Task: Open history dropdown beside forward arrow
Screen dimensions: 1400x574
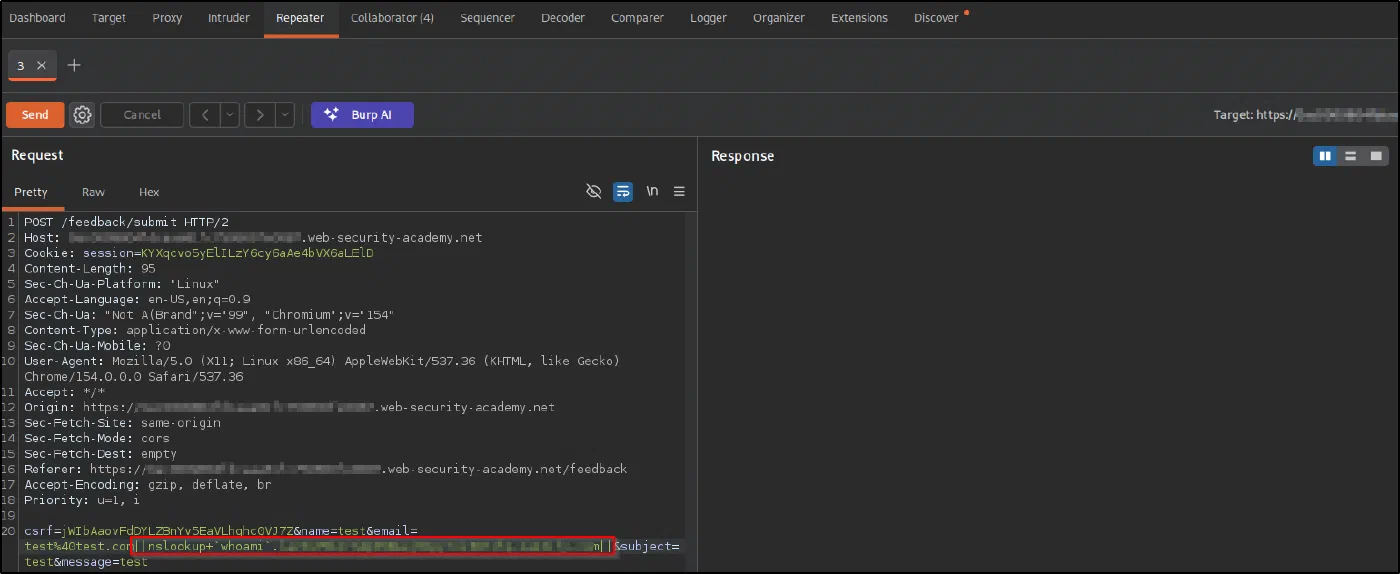Action: [285, 115]
